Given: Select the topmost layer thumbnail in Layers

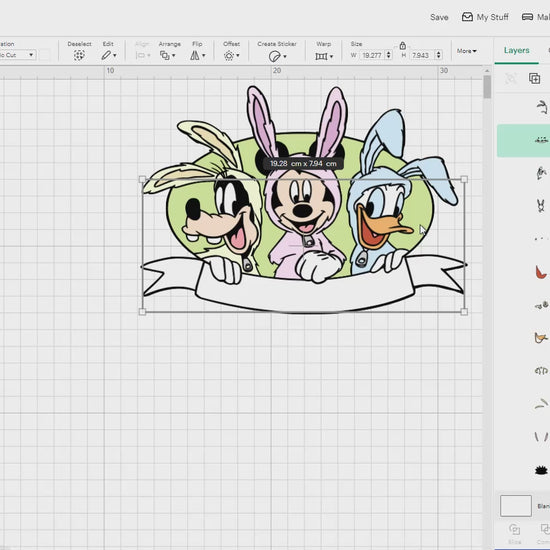Looking at the screenshot, I should tap(542, 107).
